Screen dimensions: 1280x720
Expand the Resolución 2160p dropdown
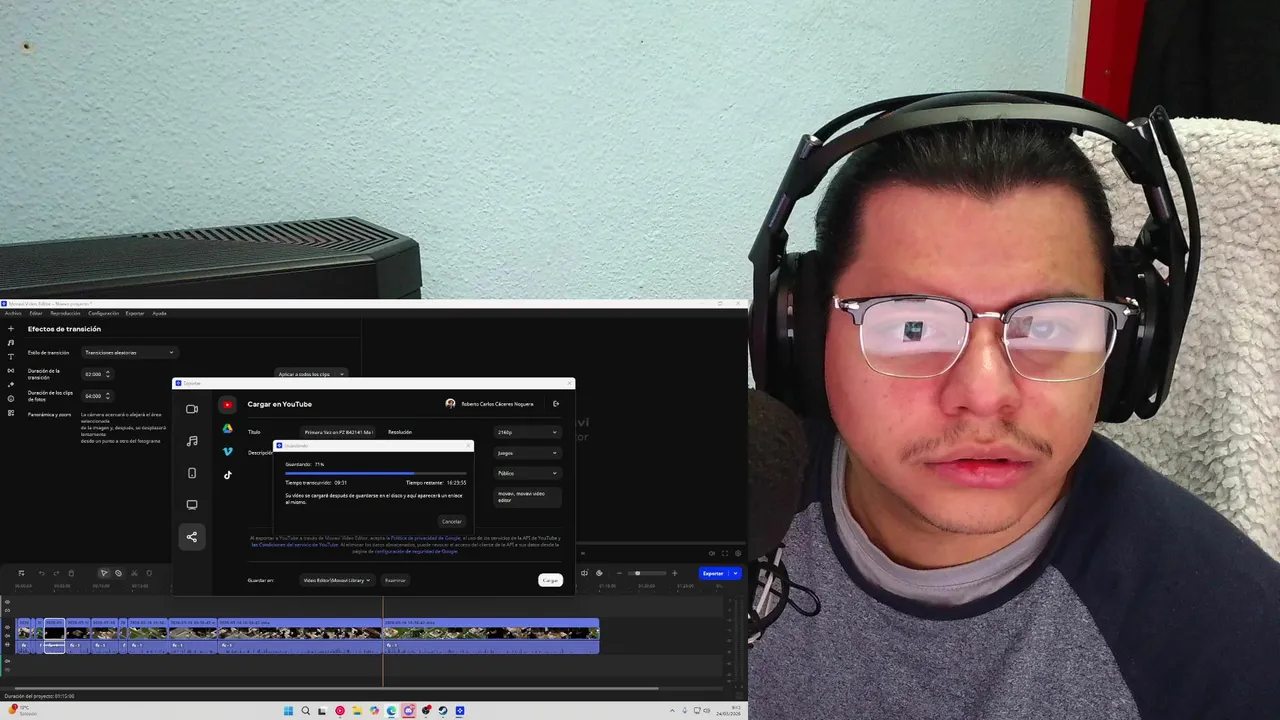527,432
